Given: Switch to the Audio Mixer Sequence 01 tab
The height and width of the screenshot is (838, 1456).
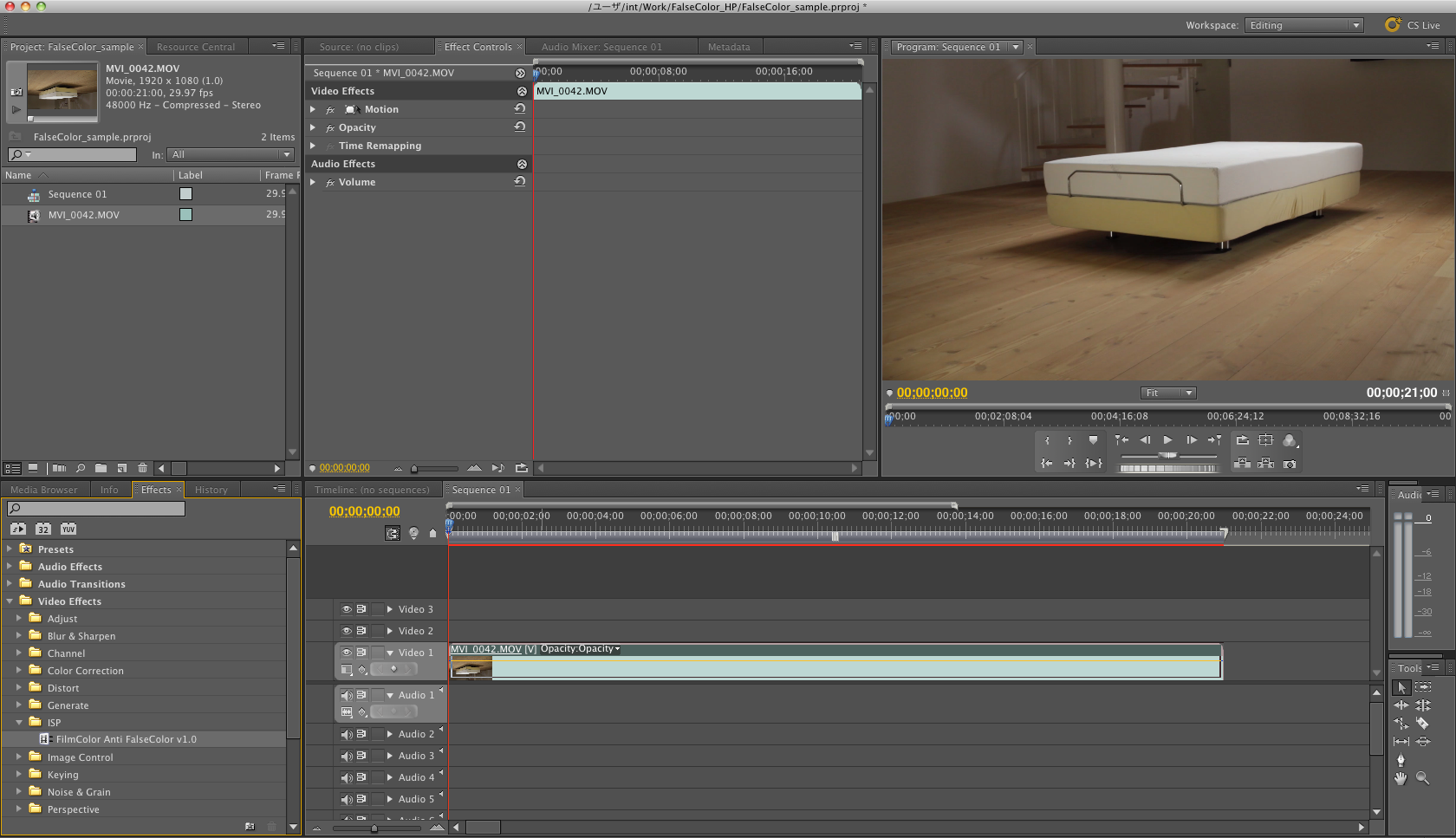Looking at the screenshot, I should point(601,47).
